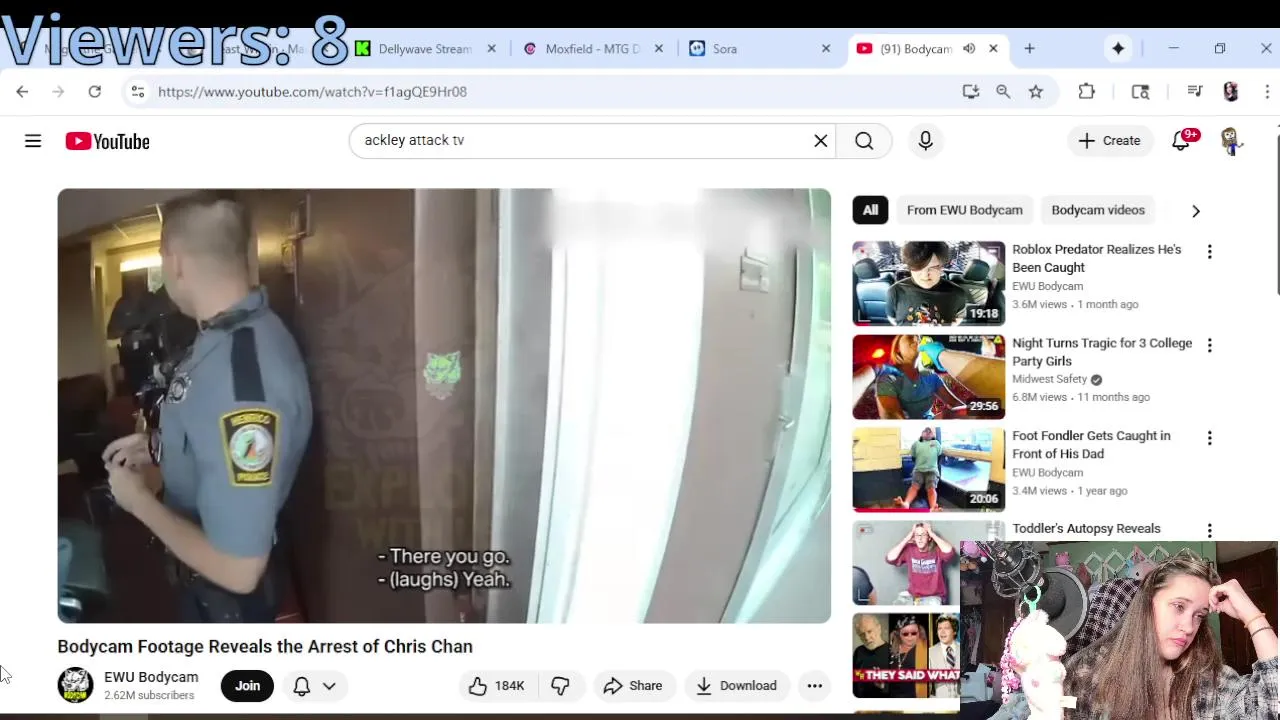The height and width of the screenshot is (720, 1280).
Task: Open site information icon in address bar
Action: (x=137, y=91)
